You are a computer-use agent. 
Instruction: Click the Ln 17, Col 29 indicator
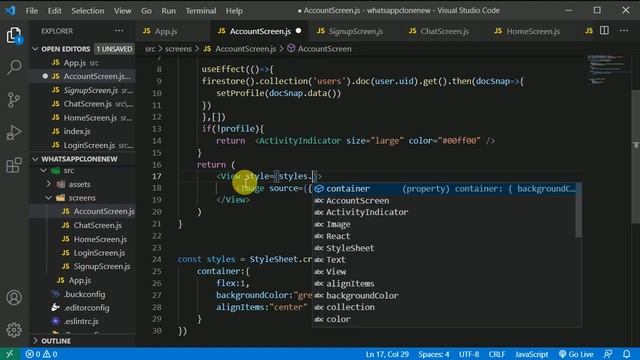point(387,354)
